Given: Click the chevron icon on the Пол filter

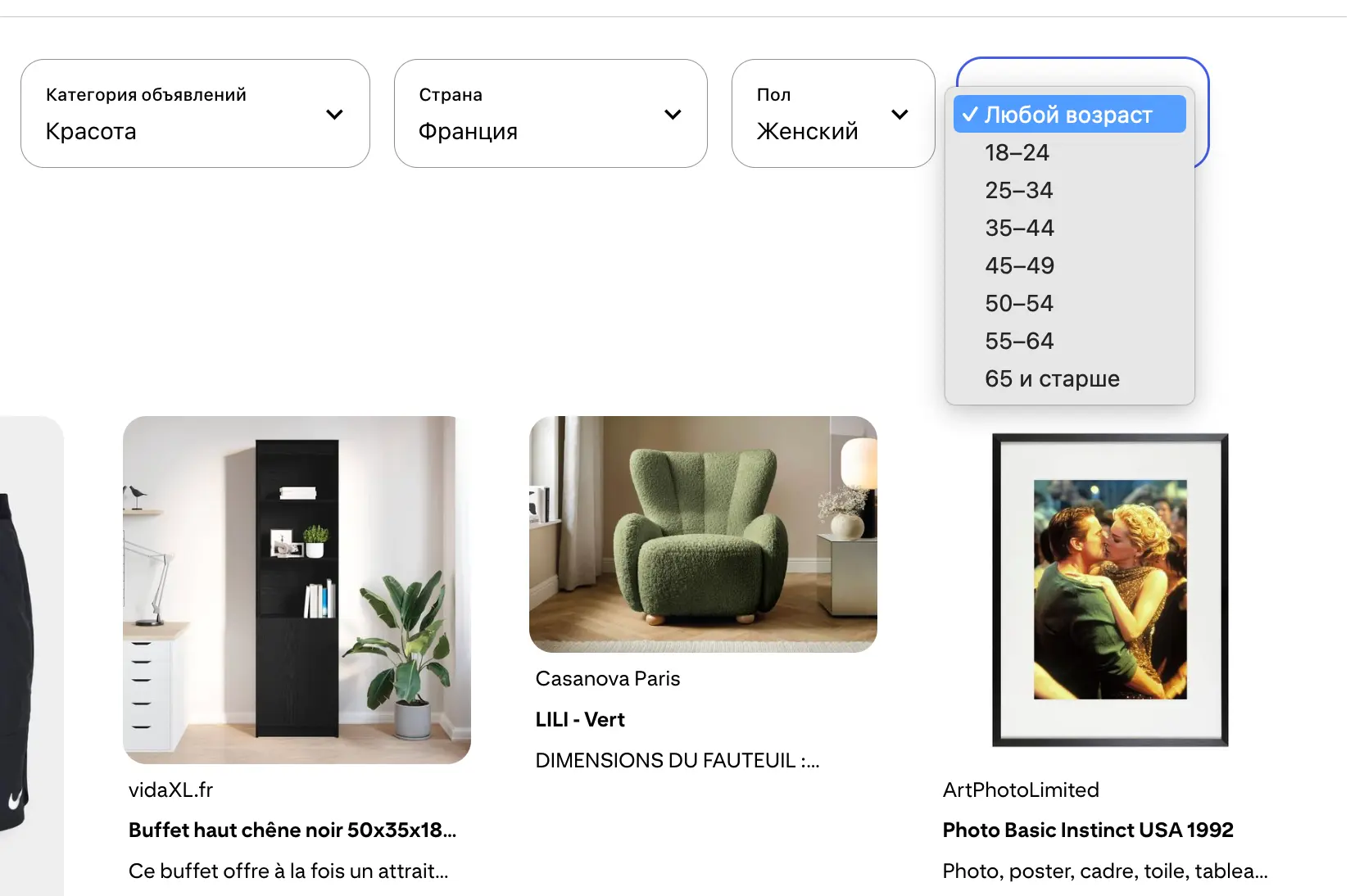Looking at the screenshot, I should click(900, 115).
